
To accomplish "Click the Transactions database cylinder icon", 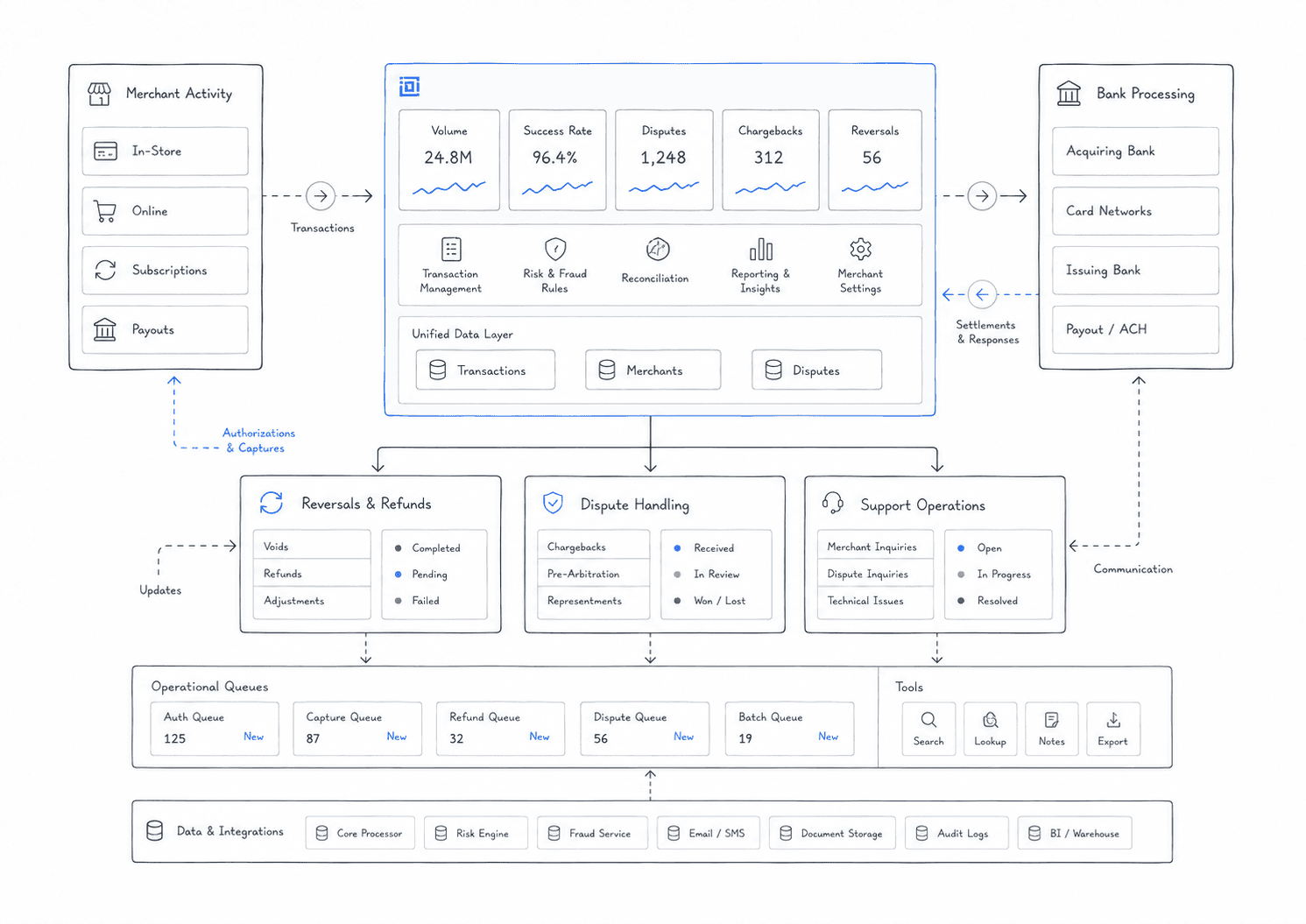I will click(x=438, y=370).
